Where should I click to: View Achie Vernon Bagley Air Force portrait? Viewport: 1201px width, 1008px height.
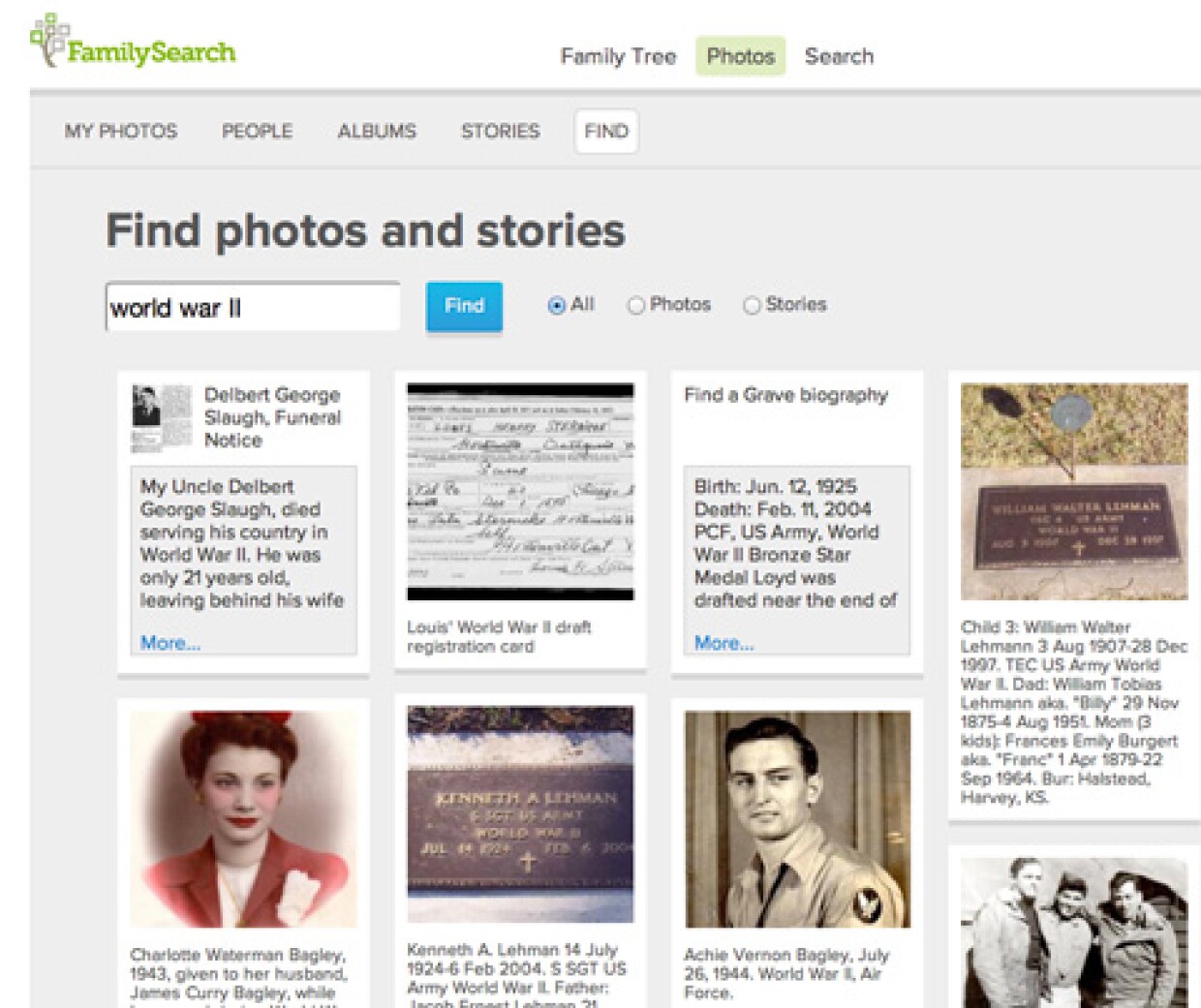tap(797, 819)
